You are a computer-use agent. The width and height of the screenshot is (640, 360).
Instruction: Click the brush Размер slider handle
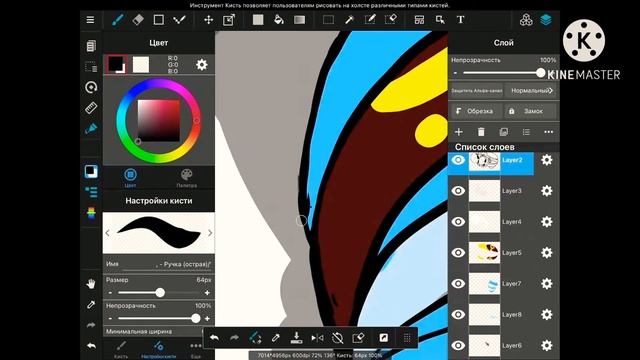pos(160,293)
